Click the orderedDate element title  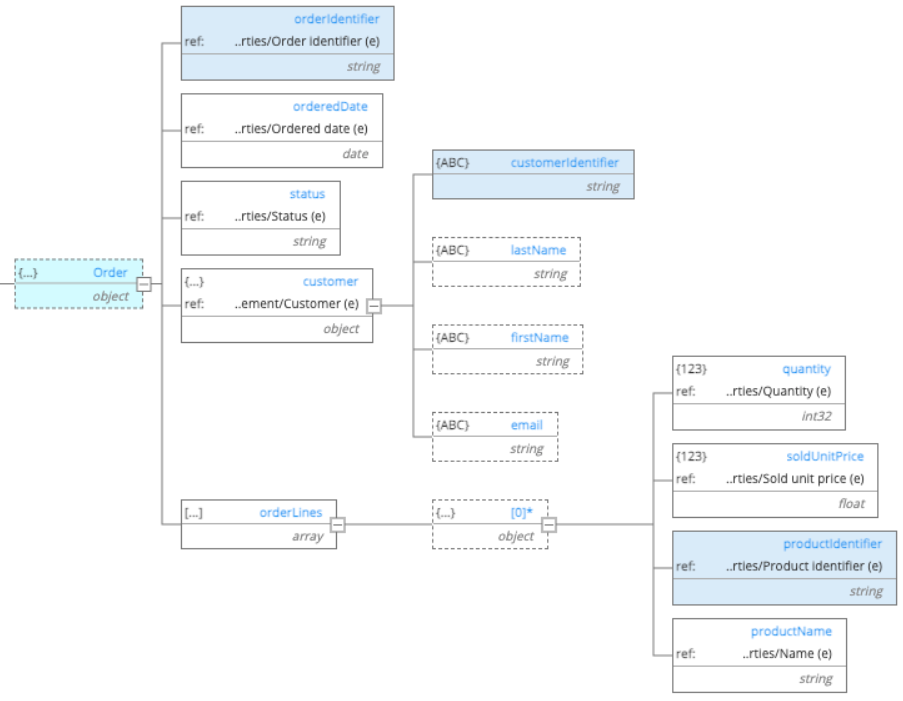[x=330, y=106]
